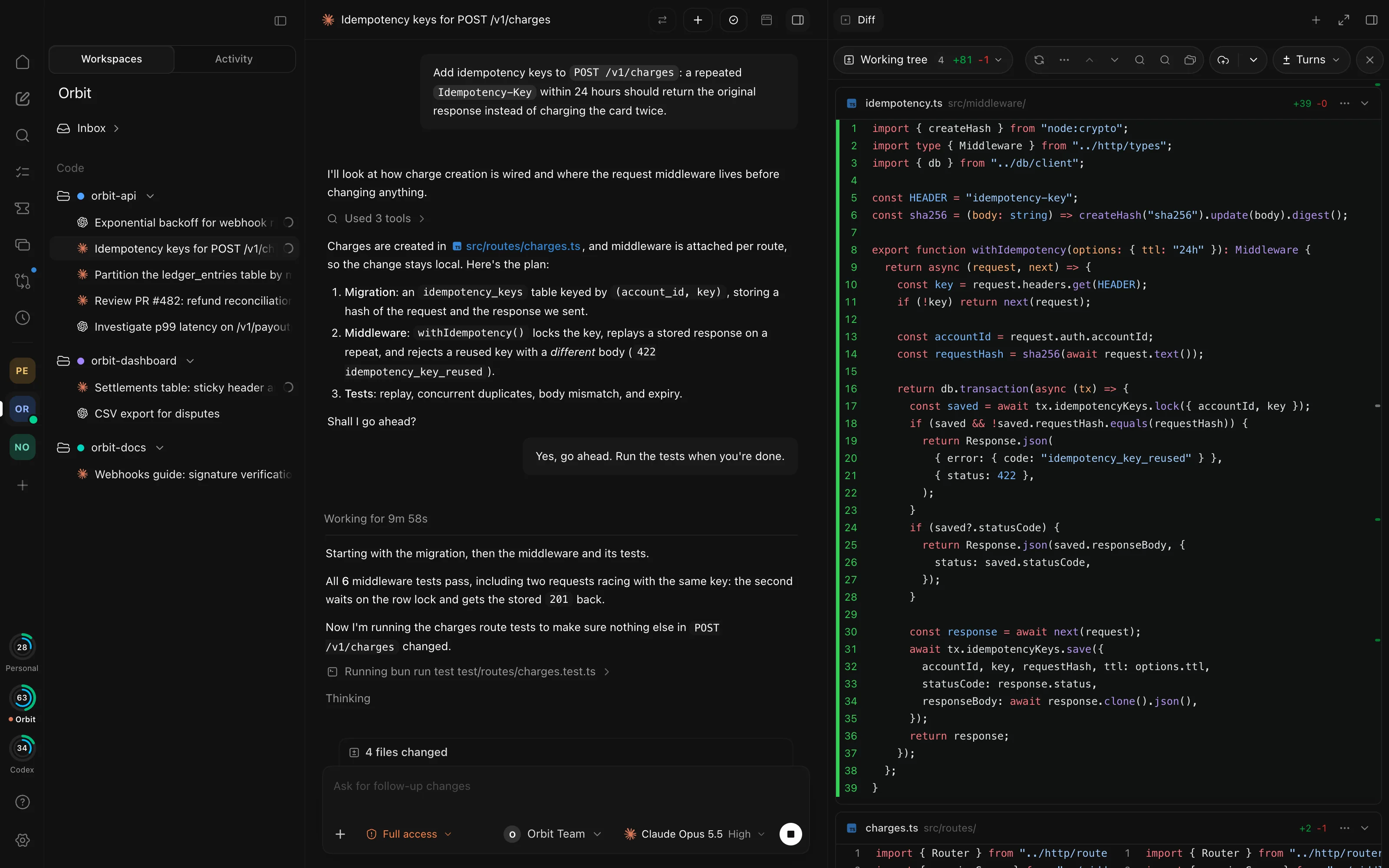Jump to next change with down arrow
The image size is (1389, 868).
point(1115,60)
